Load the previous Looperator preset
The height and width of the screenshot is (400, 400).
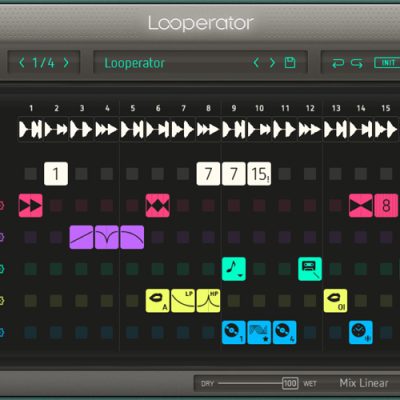[256, 63]
